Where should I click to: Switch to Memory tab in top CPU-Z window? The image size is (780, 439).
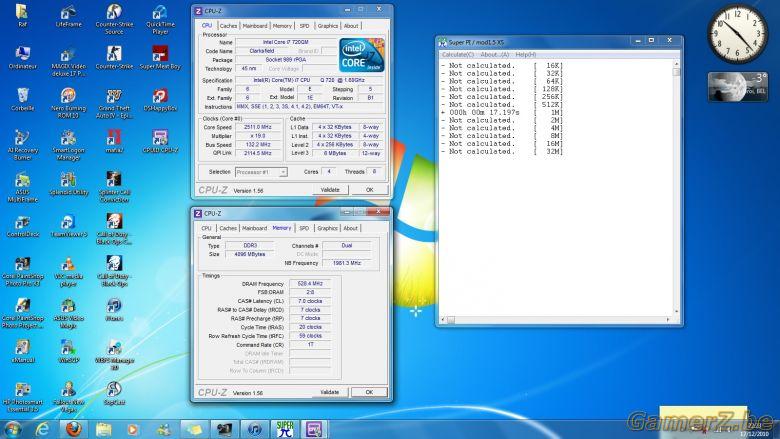click(x=282, y=26)
